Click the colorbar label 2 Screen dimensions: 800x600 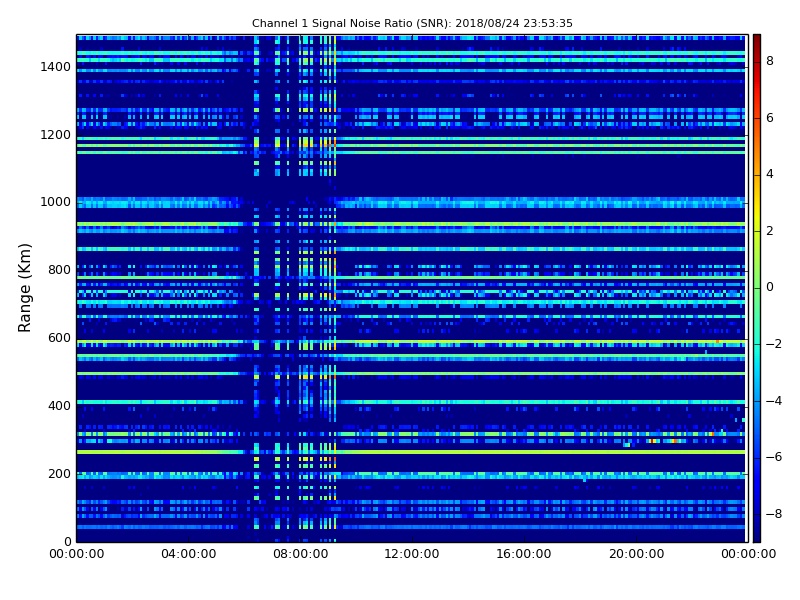click(770, 231)
